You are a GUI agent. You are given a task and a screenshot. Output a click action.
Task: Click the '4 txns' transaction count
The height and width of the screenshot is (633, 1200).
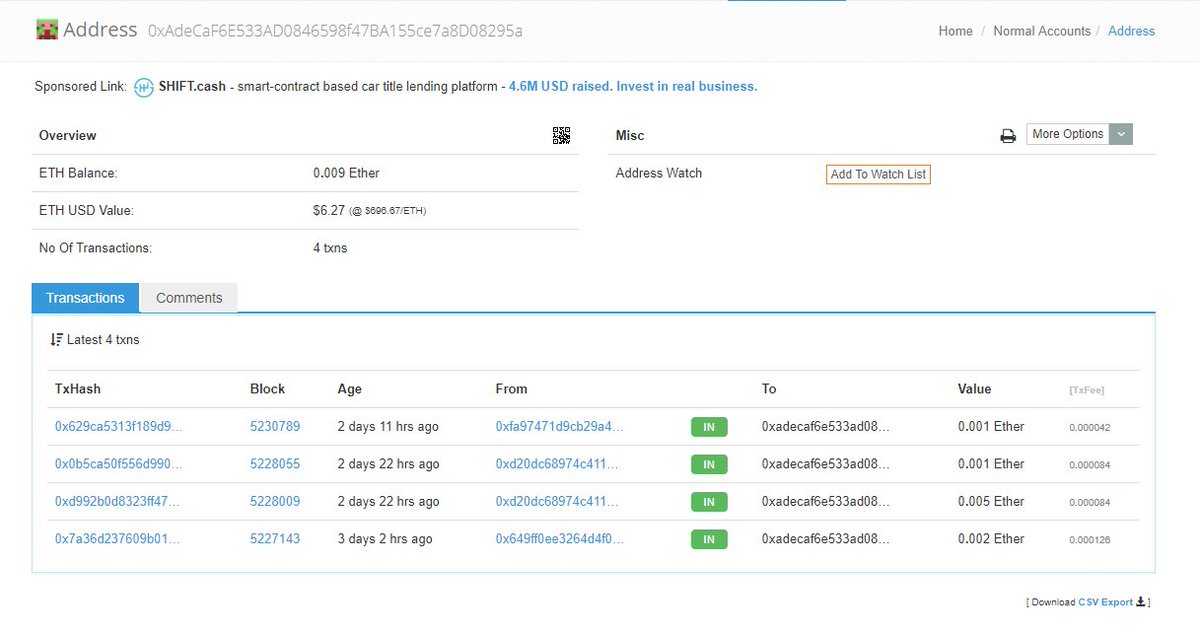tap(330, 248)
